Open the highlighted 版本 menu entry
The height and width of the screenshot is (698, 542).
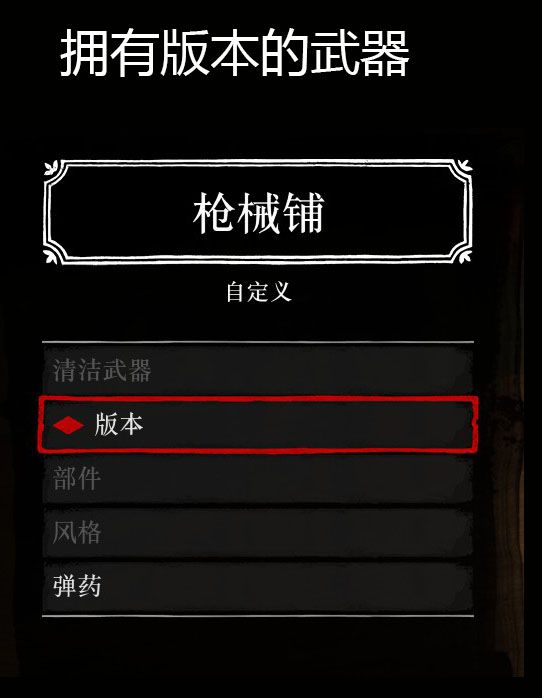(x=258, y=425)
